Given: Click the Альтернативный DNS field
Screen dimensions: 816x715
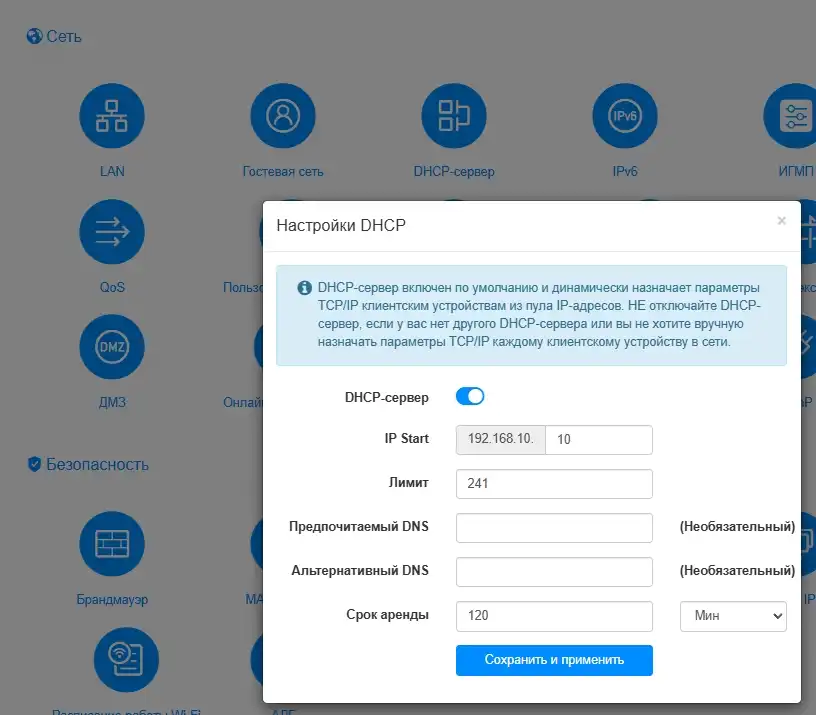Looking at the screenshot, I should [x=554, y=572].
